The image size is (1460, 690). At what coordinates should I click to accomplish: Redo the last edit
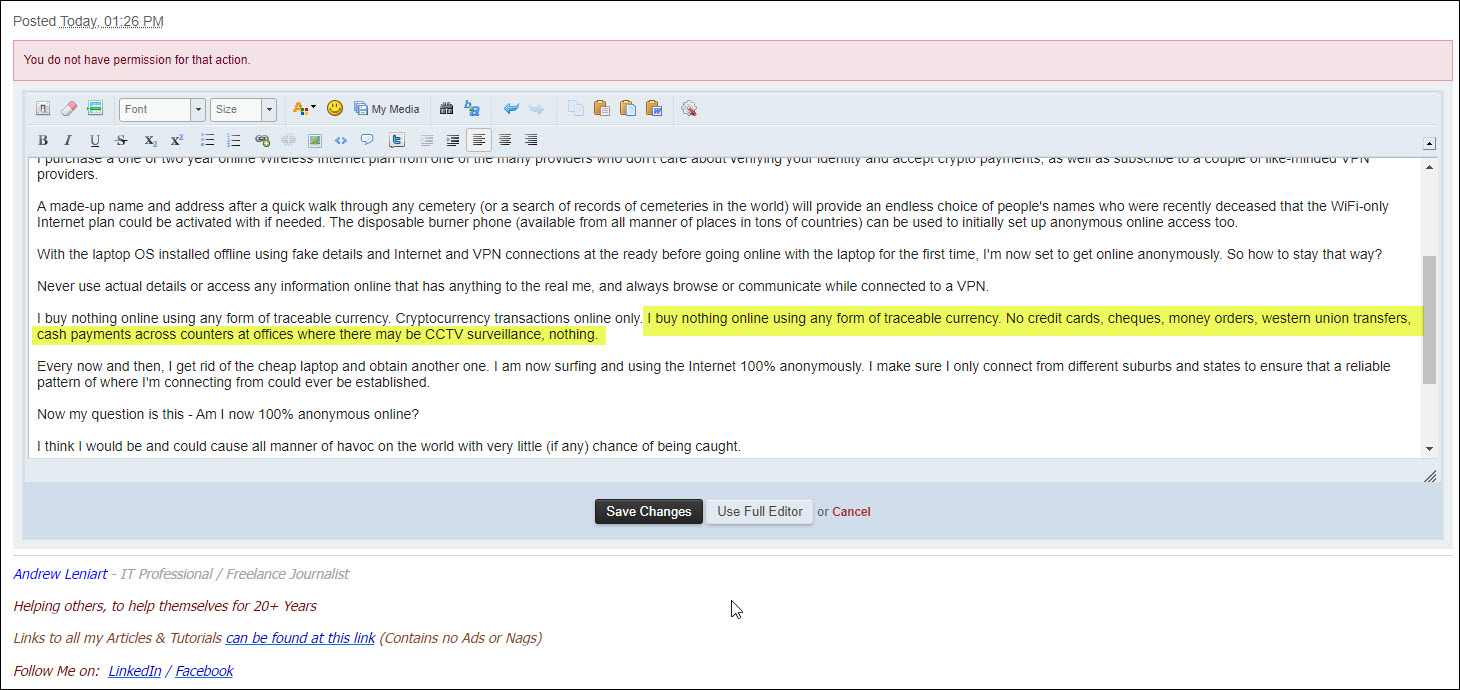pos(537,109)
